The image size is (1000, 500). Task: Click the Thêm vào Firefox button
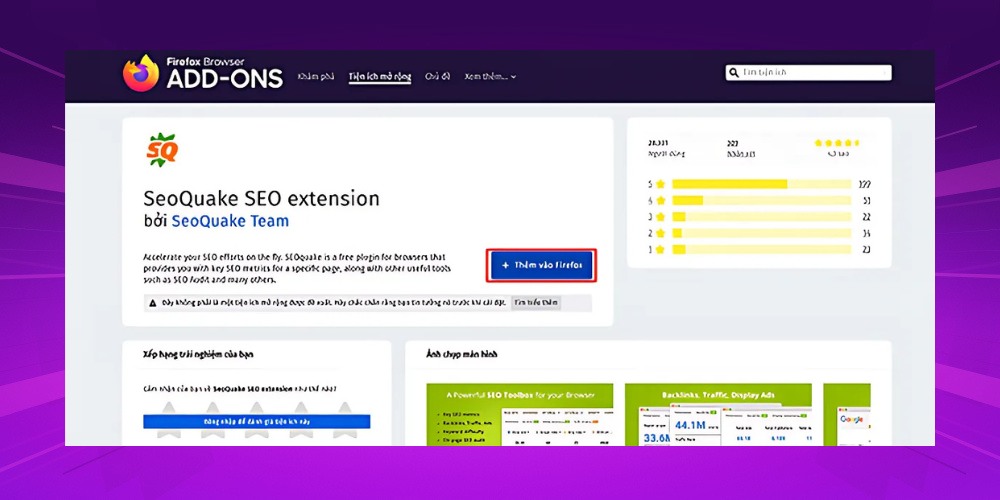[541, 265]
